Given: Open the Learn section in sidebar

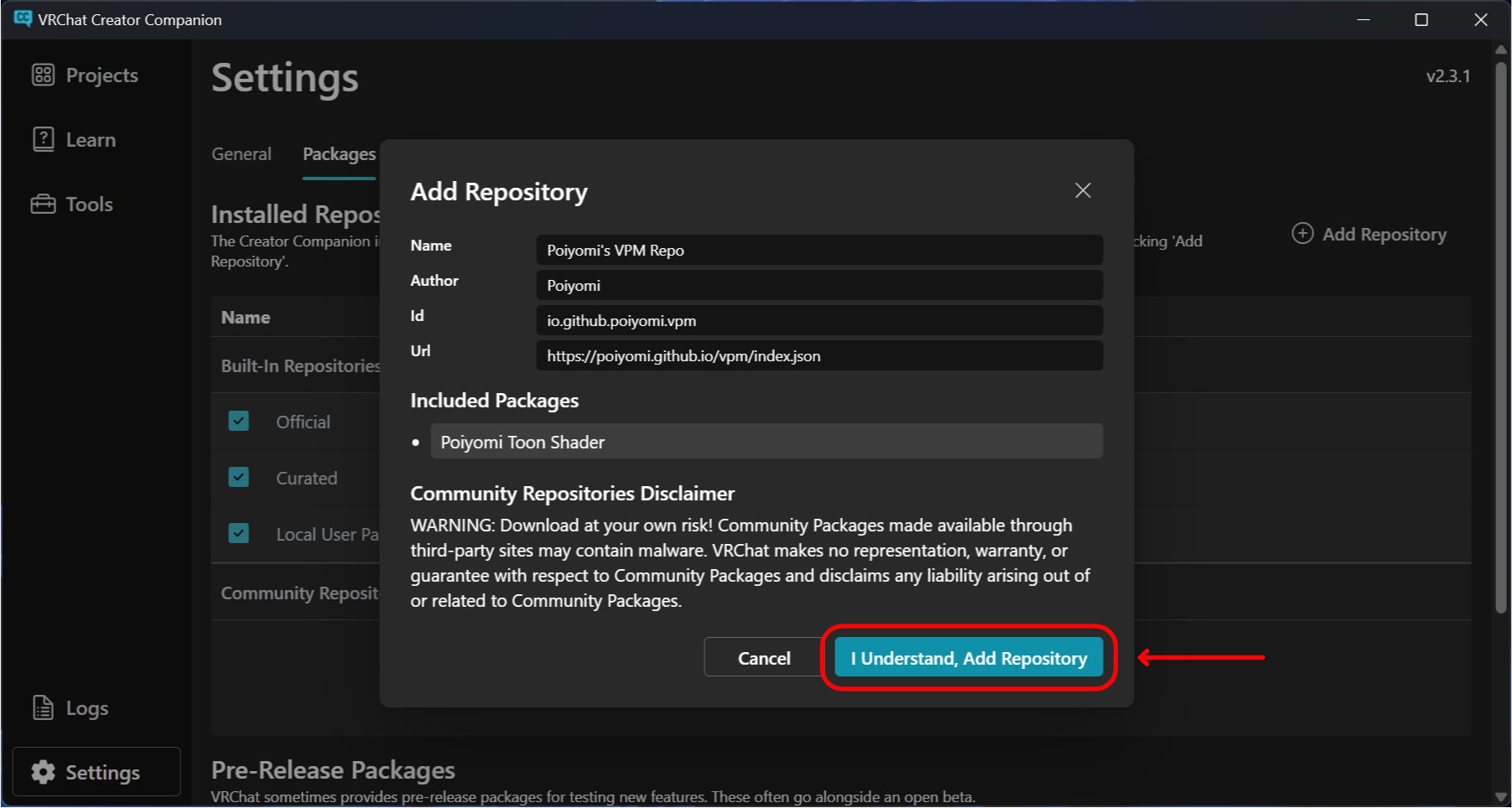Looking at the screenshot, I should coord(74,140).
